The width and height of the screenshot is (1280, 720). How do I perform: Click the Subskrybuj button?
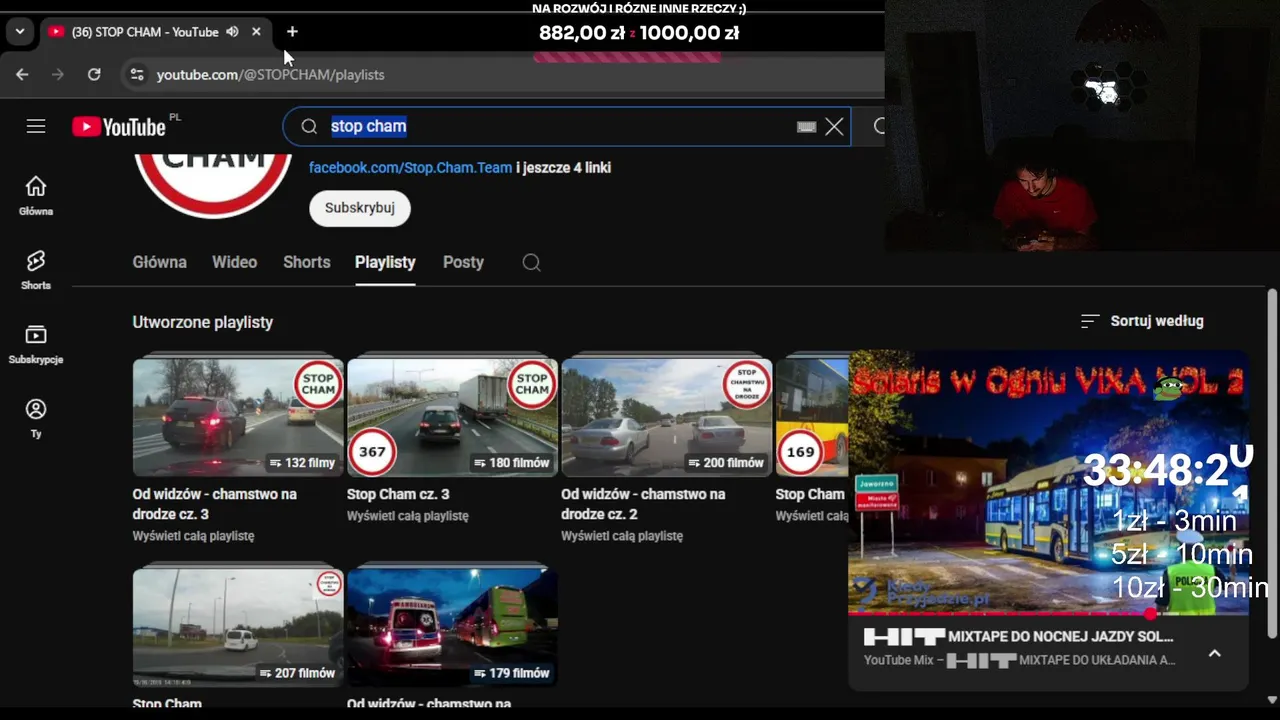(360, 208)
